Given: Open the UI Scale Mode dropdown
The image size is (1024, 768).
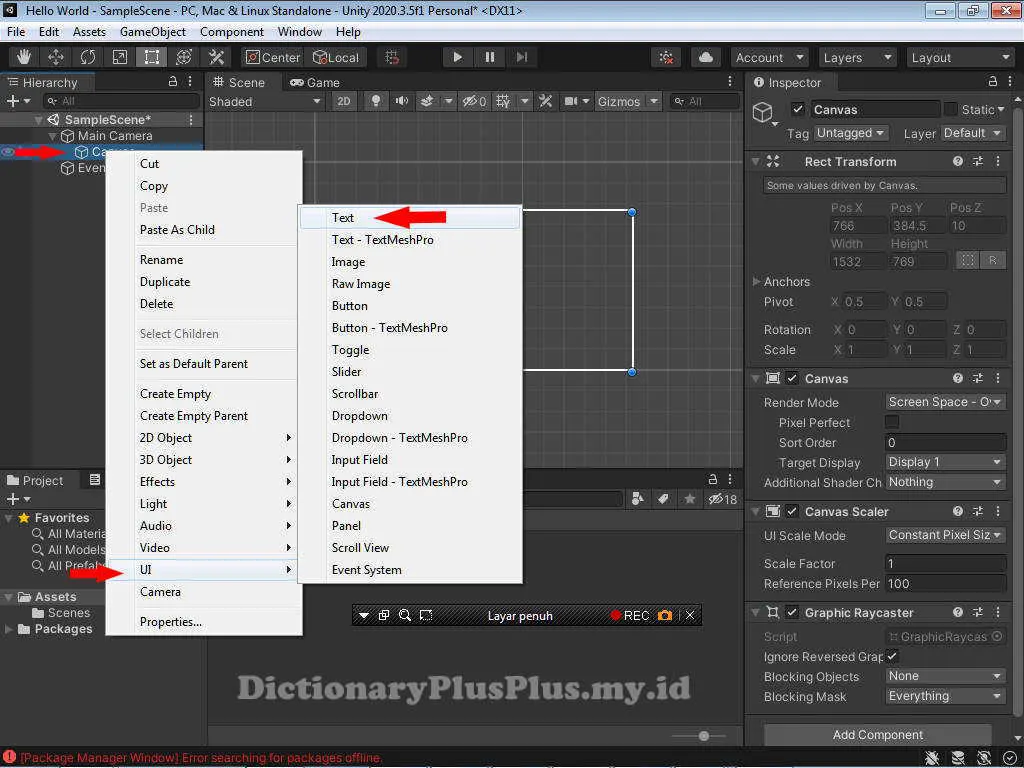Looking at the screenshot, I should click(946, 535).
